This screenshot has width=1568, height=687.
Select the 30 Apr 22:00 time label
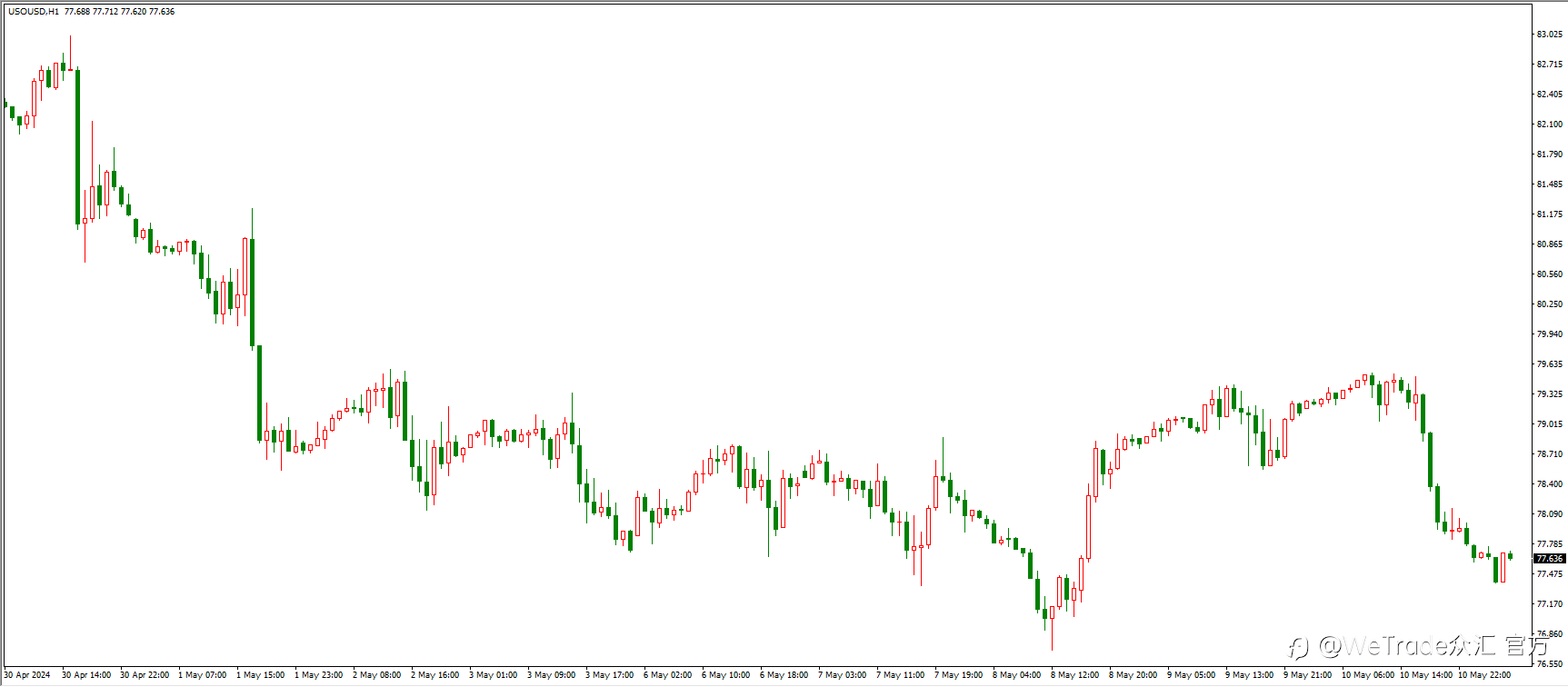coord(145,675)
